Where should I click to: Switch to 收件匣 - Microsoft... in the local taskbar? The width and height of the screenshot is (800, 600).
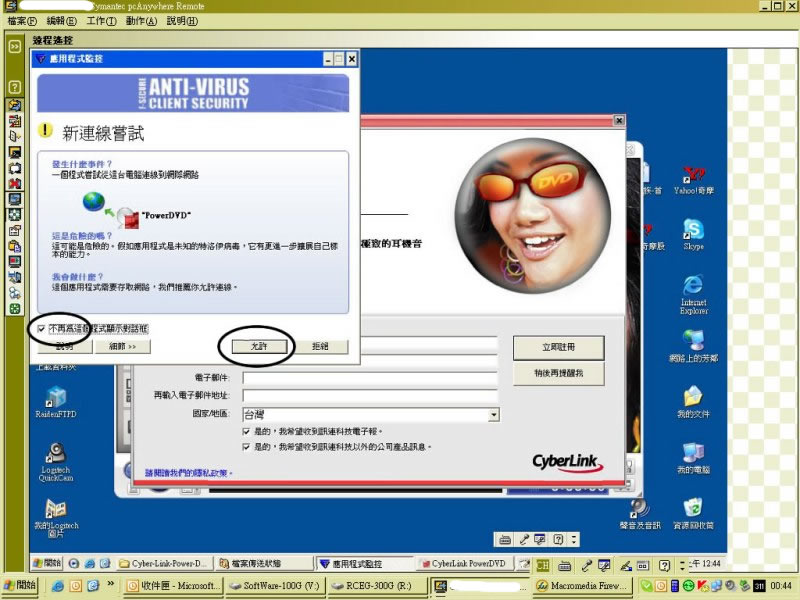tap(174, 586)
